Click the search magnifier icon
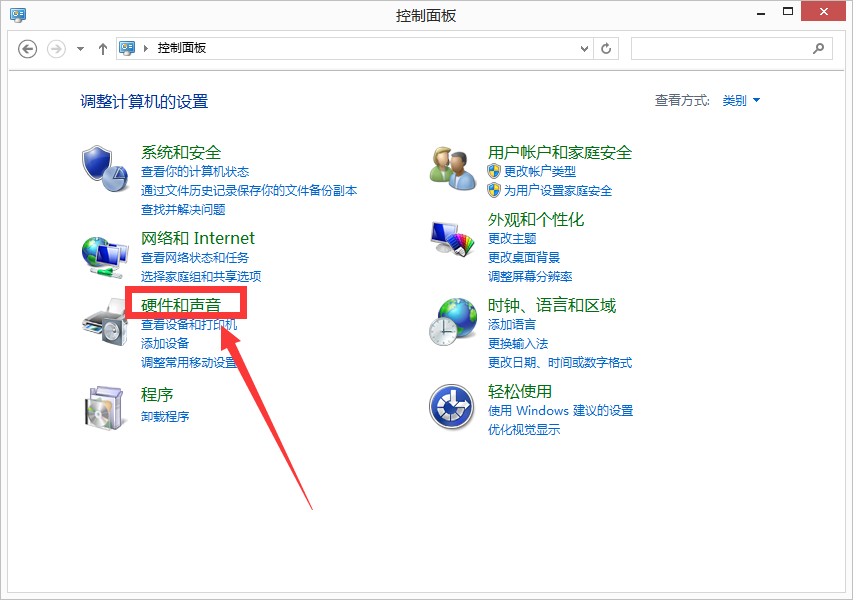Viewport: 853px width, 600px height. (x=818, y=49)
